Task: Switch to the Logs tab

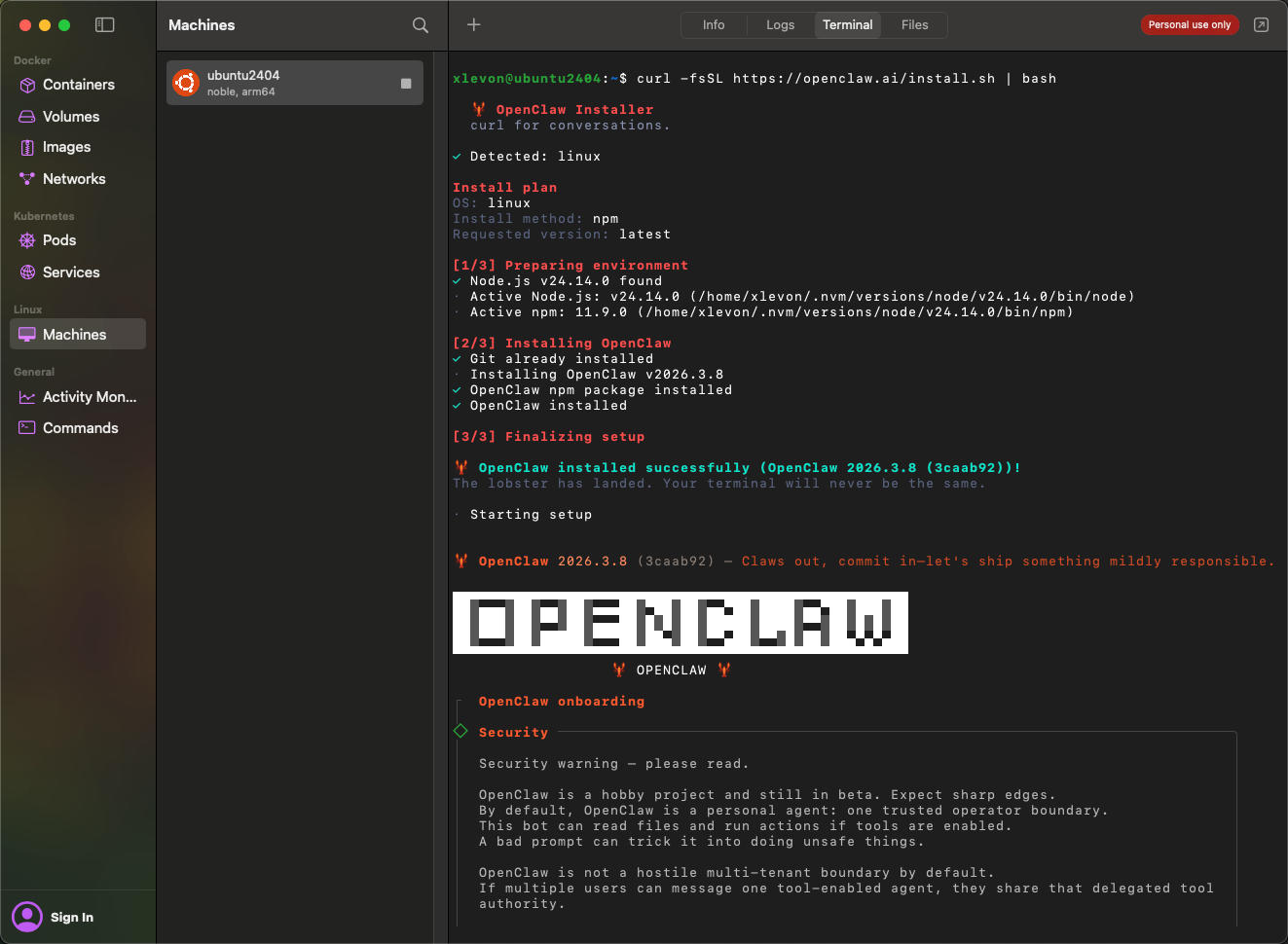Action: (780, 25)
